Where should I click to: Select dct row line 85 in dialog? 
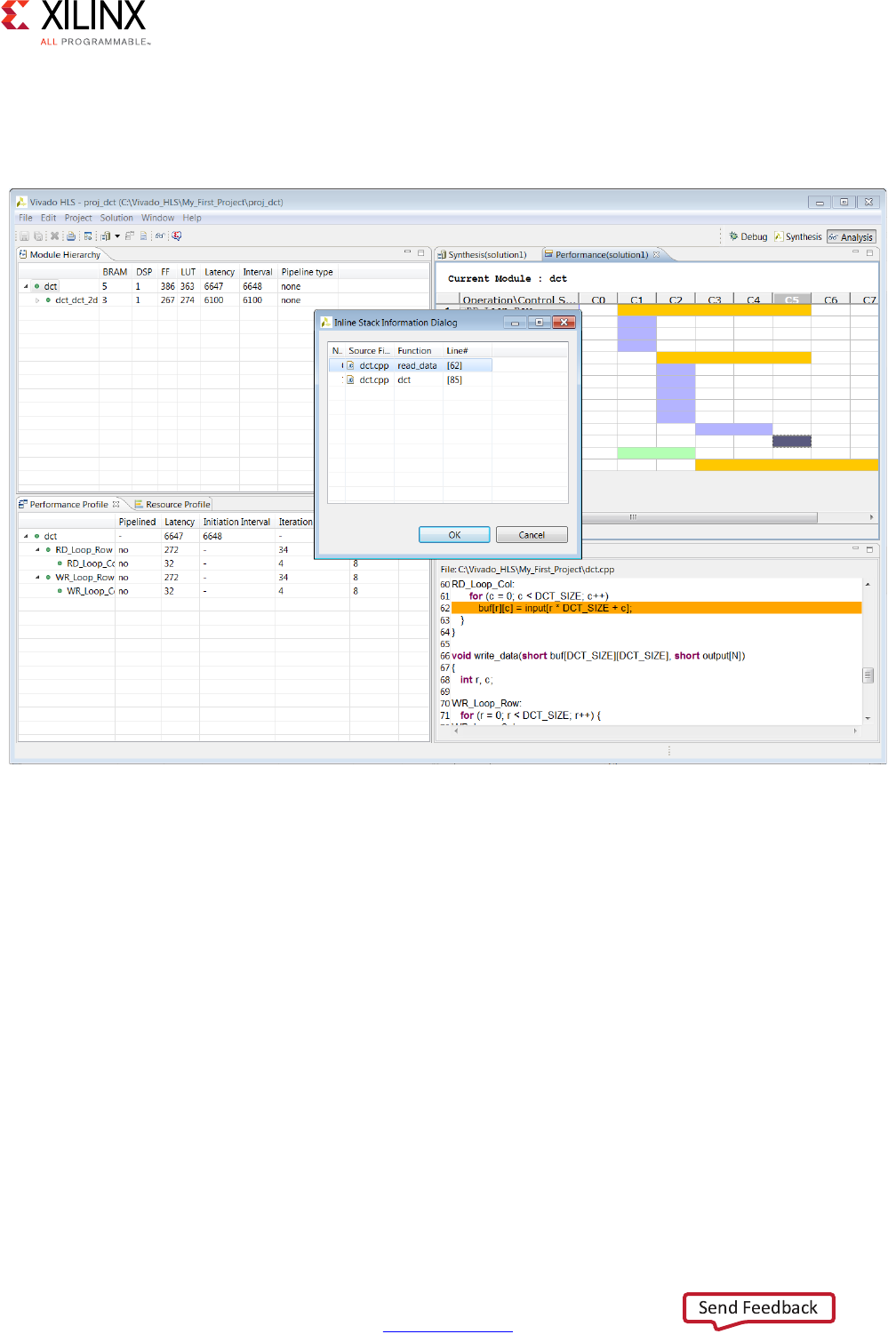pyautogui.click(x=411, y=379)
